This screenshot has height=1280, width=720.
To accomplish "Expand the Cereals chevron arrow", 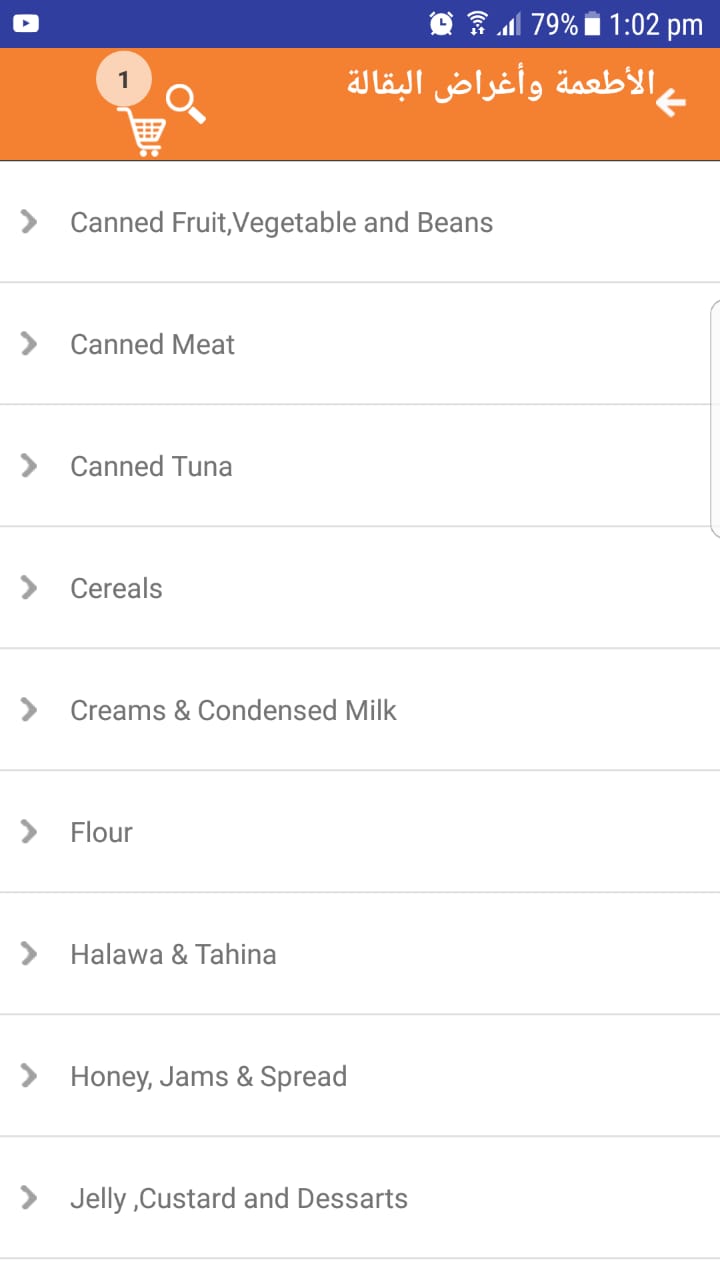I will (30, 588).
